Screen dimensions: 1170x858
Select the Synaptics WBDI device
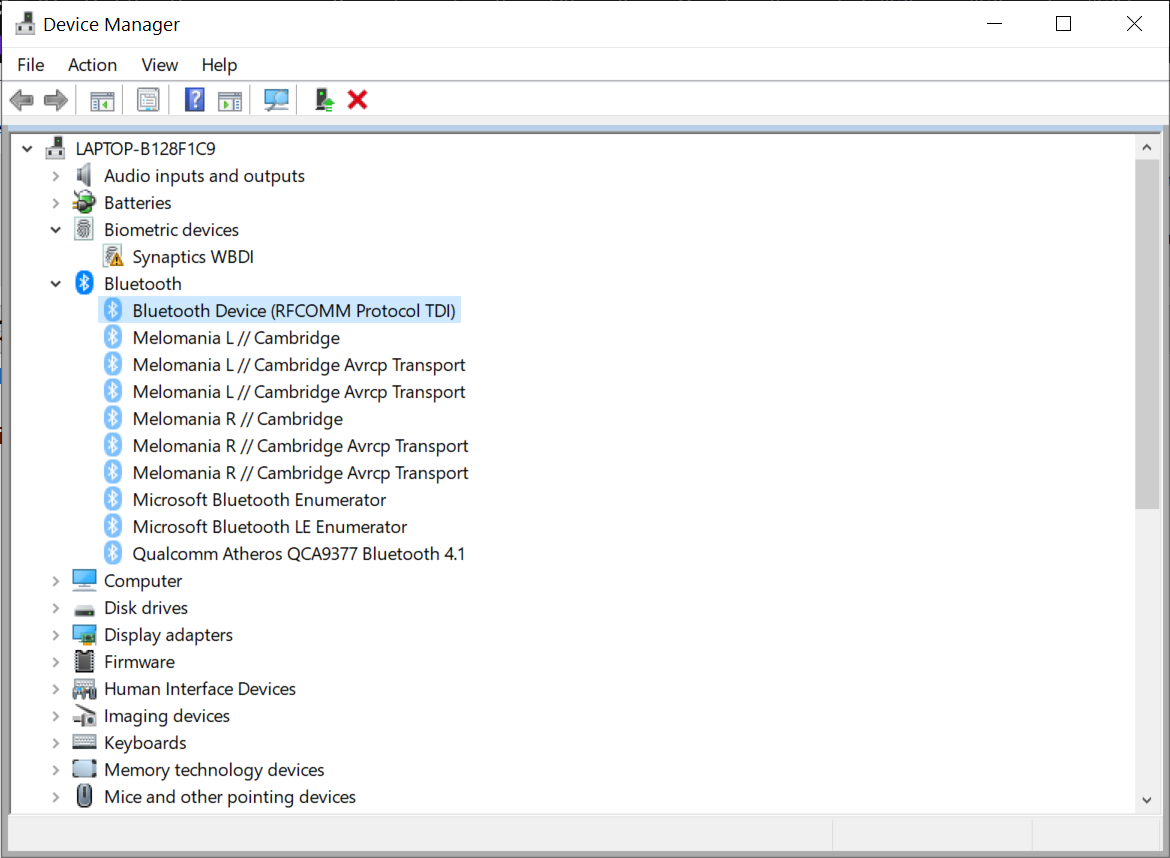[x=193, y=257]
